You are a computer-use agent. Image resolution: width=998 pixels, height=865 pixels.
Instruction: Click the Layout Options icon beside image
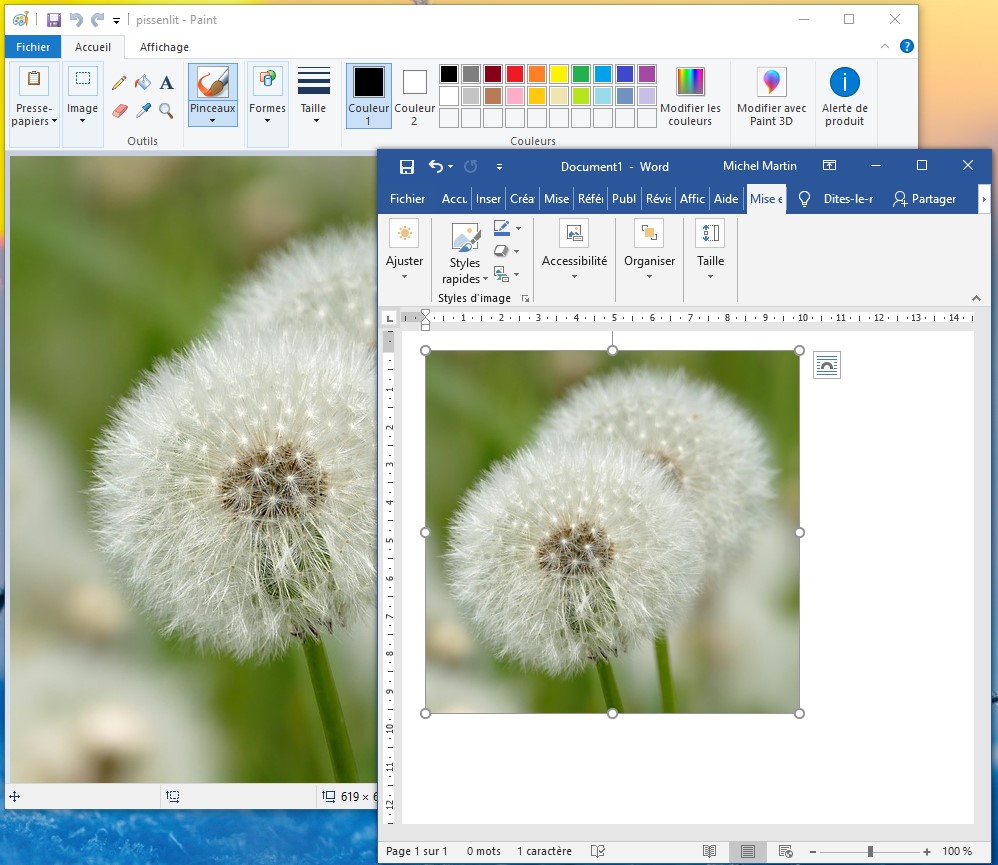pos(827,366)
